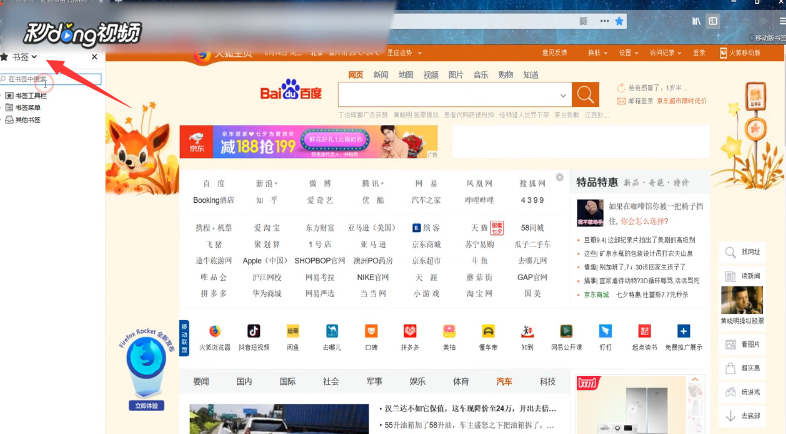Switch to the 要闻 news tab

[x=201, y=382]
